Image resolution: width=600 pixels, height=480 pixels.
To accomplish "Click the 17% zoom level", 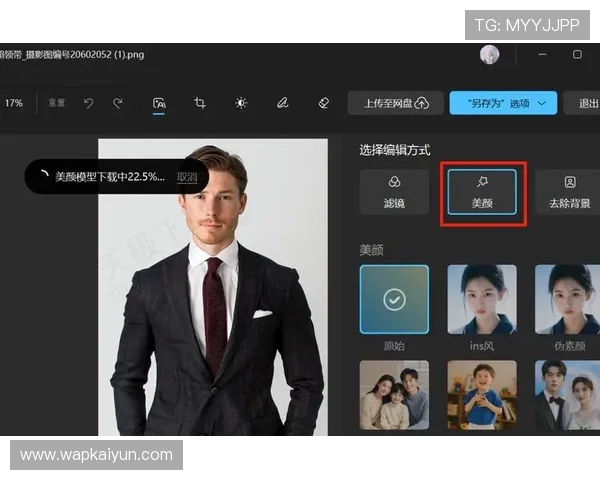I will click(x=14, y=103).
